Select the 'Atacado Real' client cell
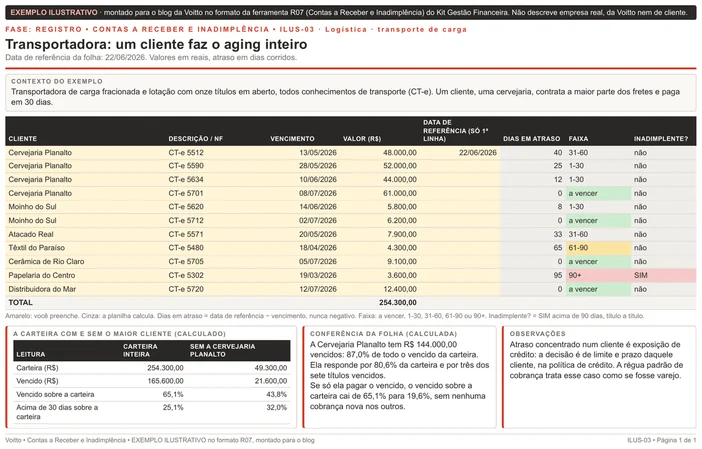Viewport: 702px width, 449px height. point(31,234)
